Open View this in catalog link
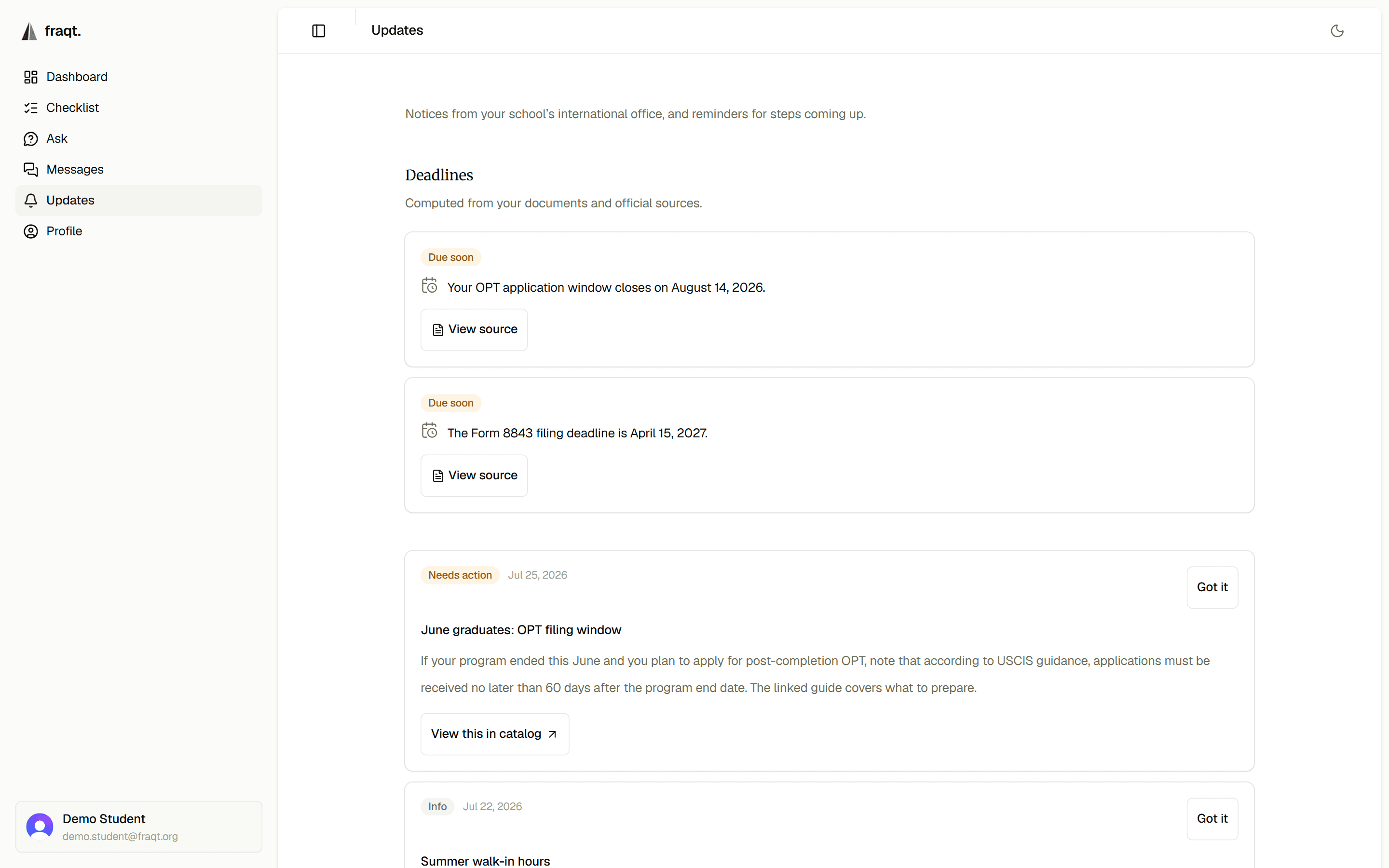The image size is (1389, 868). (x=495, y=733)
